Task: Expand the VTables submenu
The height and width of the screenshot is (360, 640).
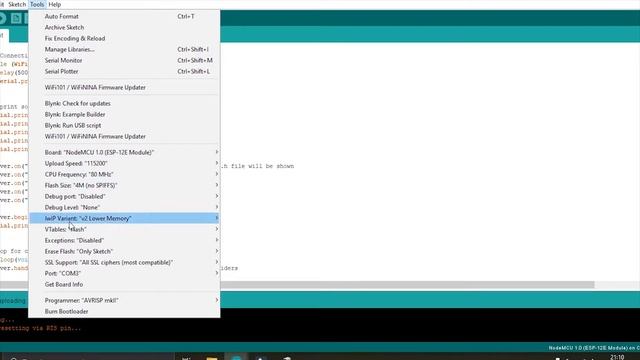Action: (124, 229)
